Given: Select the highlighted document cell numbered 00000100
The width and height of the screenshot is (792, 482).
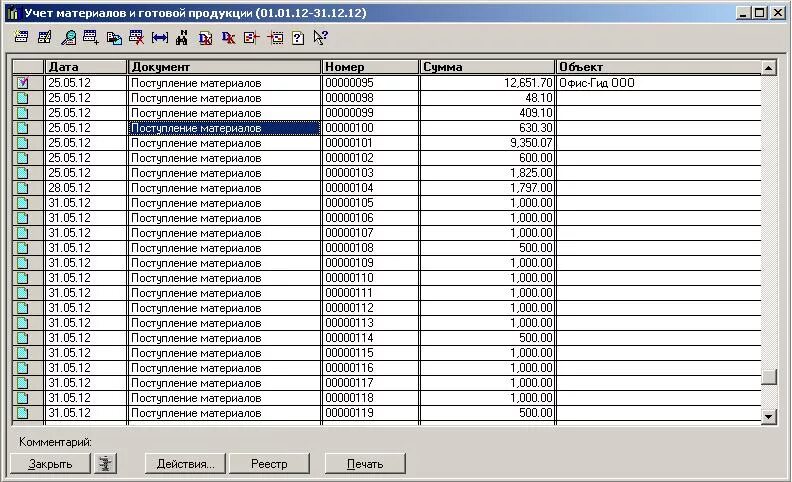Looking at the screenshot, I should point(225,128).
